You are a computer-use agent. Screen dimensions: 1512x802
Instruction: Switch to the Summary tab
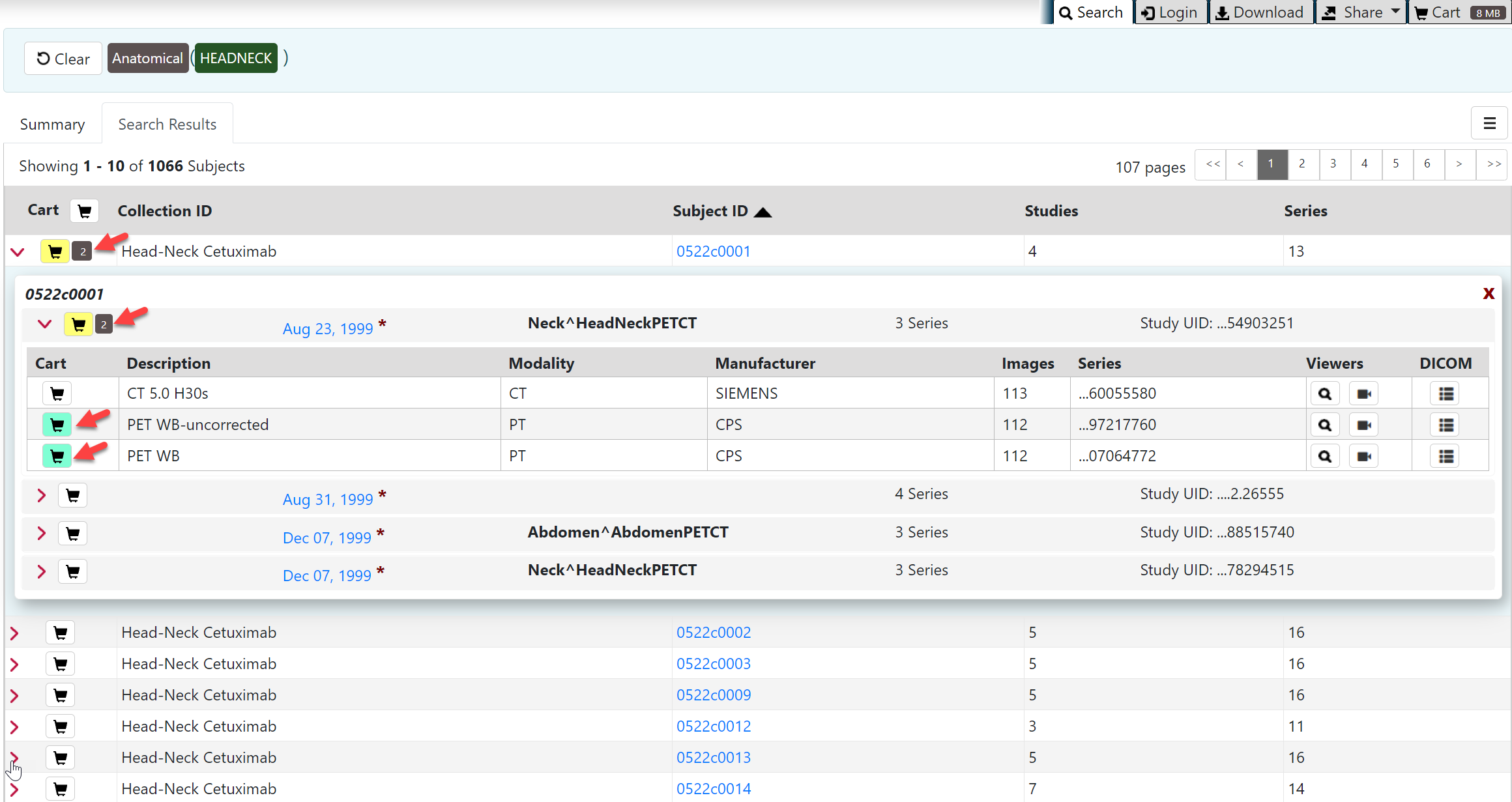52,124
